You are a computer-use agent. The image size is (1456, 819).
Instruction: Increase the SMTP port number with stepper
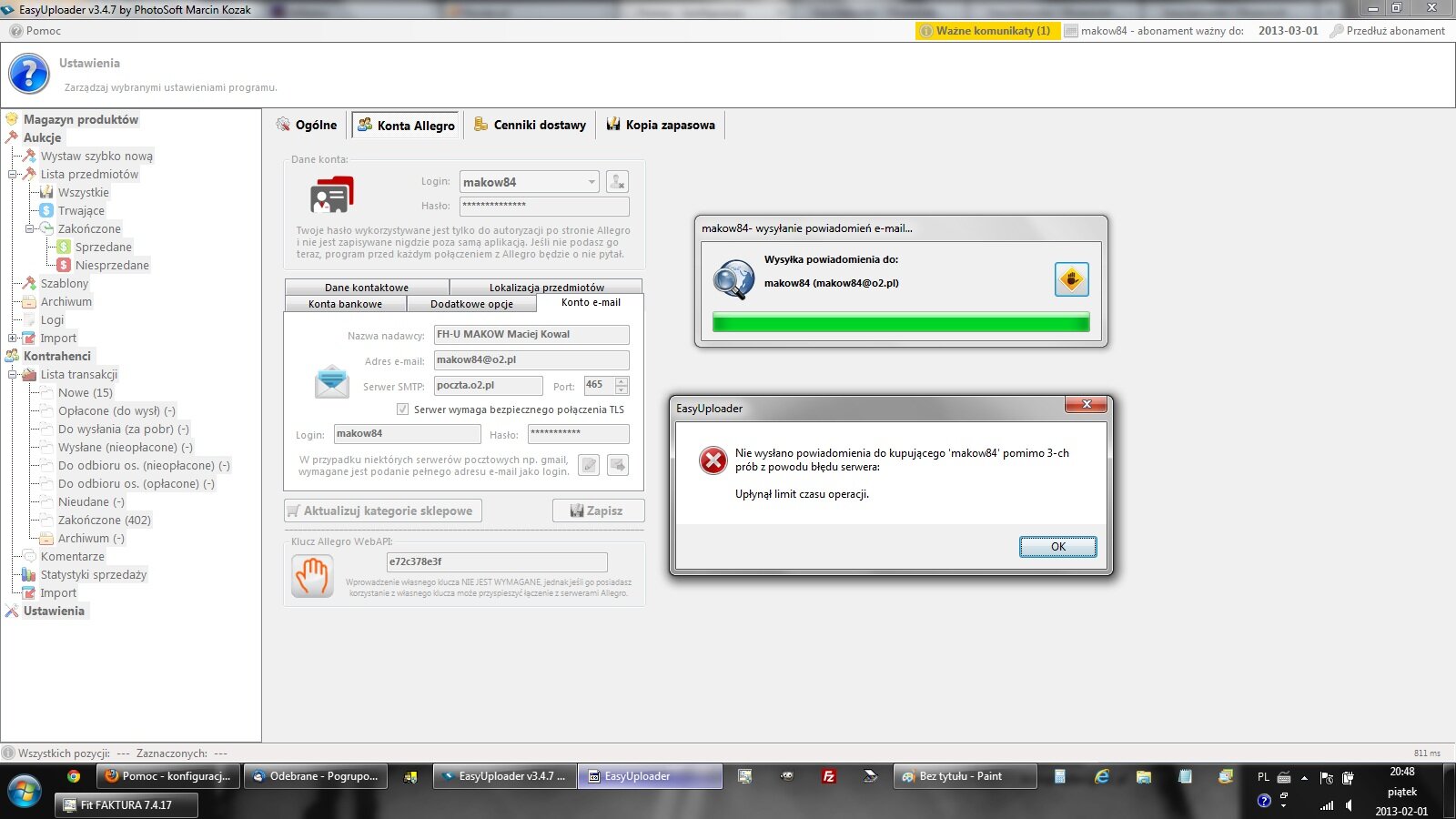point(622,380)
